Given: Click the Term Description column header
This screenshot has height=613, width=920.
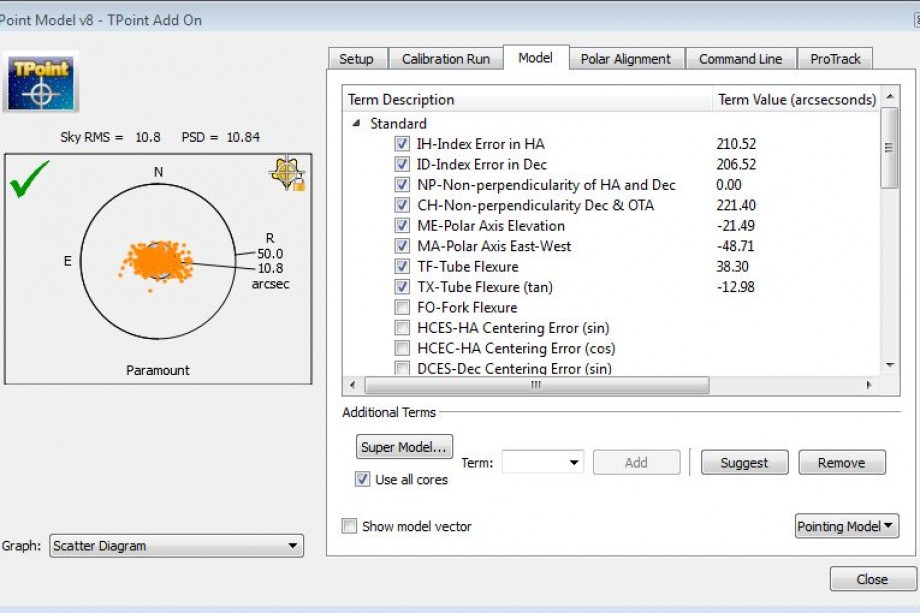Looking at the screenshot, I should (527, 99).
